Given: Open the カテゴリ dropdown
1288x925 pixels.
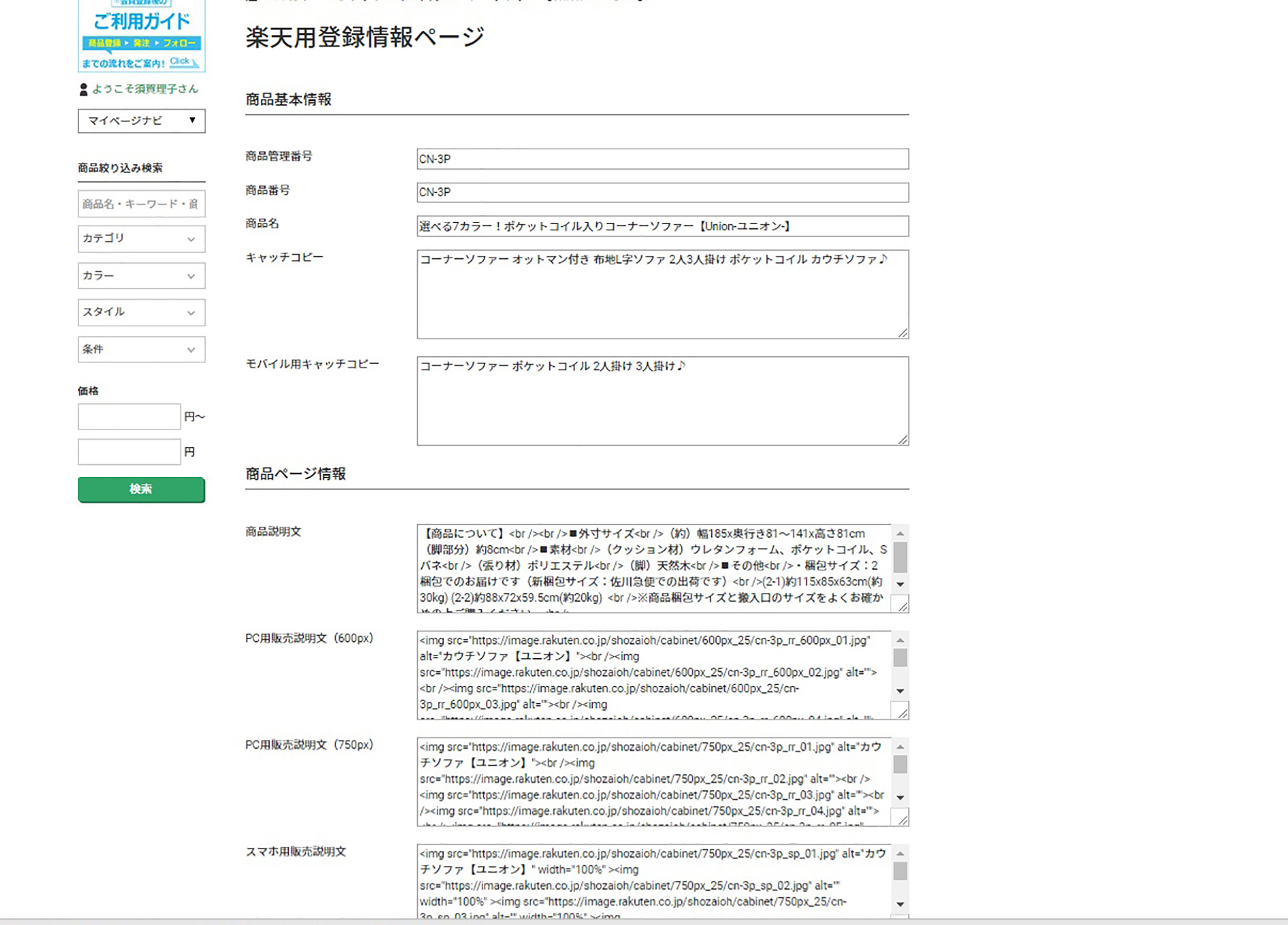Looking at the screenshot, I should [x=141, y=239].
